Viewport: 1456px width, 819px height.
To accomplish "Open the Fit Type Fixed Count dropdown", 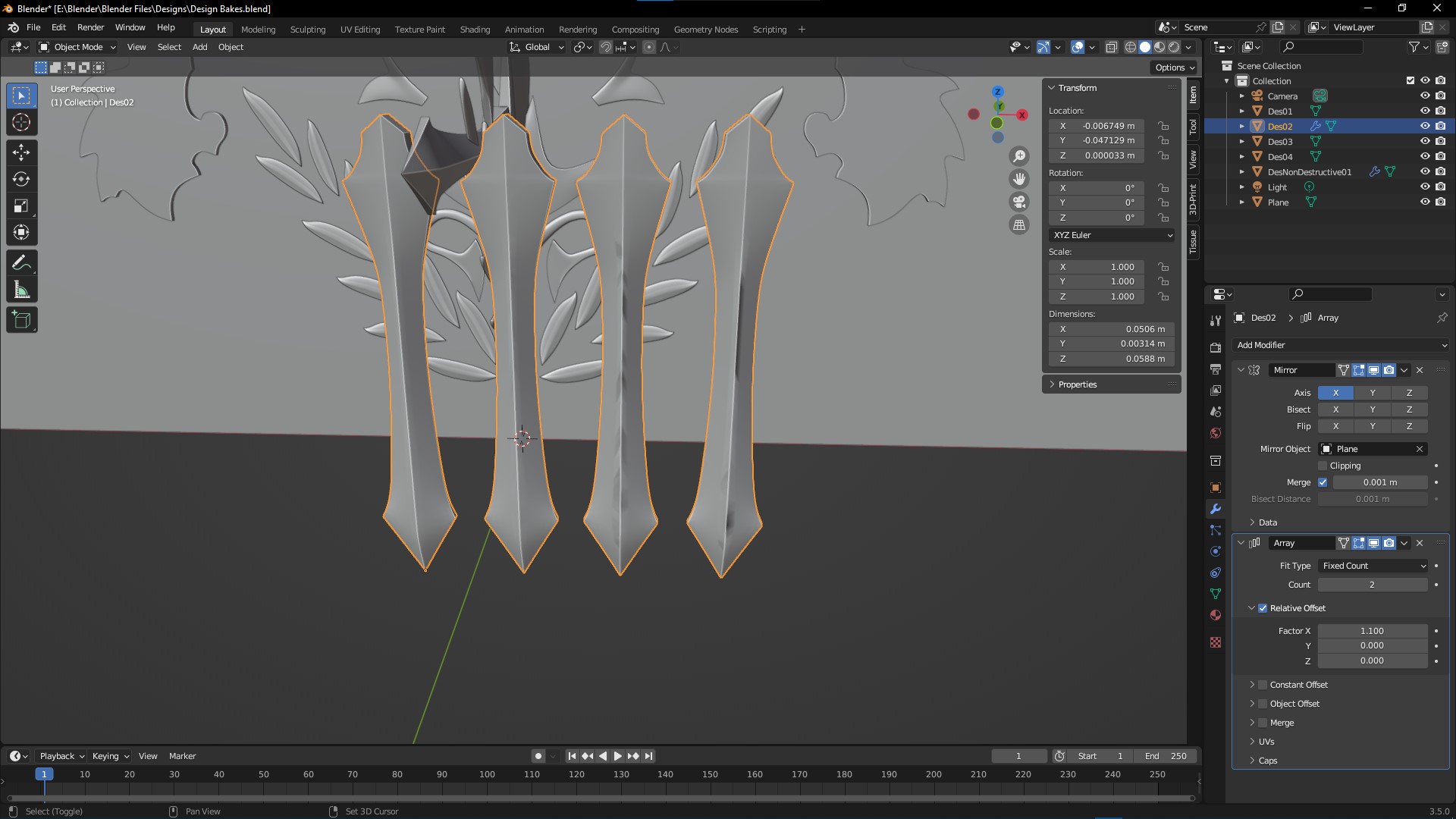I will pyautogui.click(x=1373, y=566).
